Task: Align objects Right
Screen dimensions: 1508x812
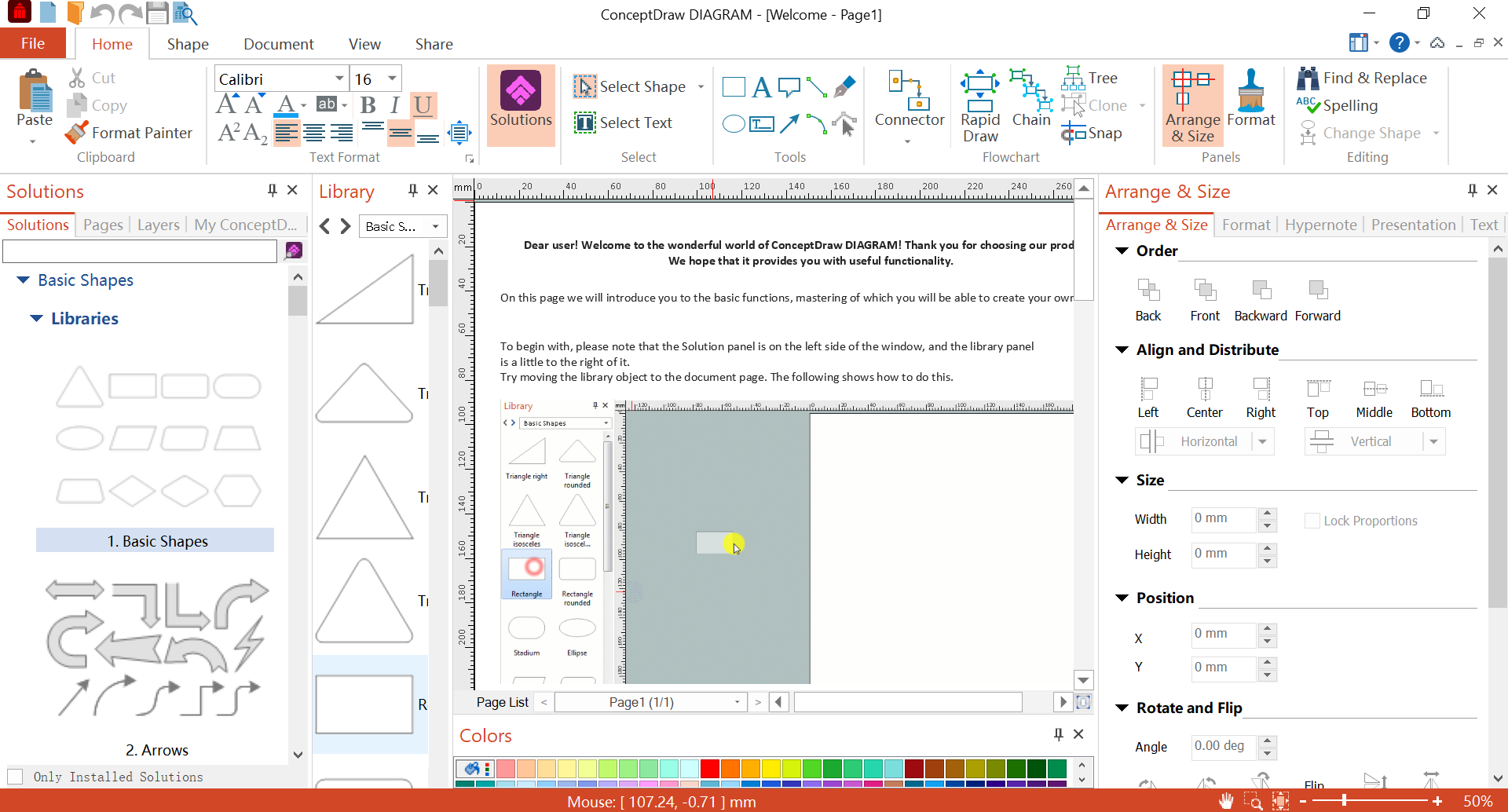Action: tap(1261, 397)
